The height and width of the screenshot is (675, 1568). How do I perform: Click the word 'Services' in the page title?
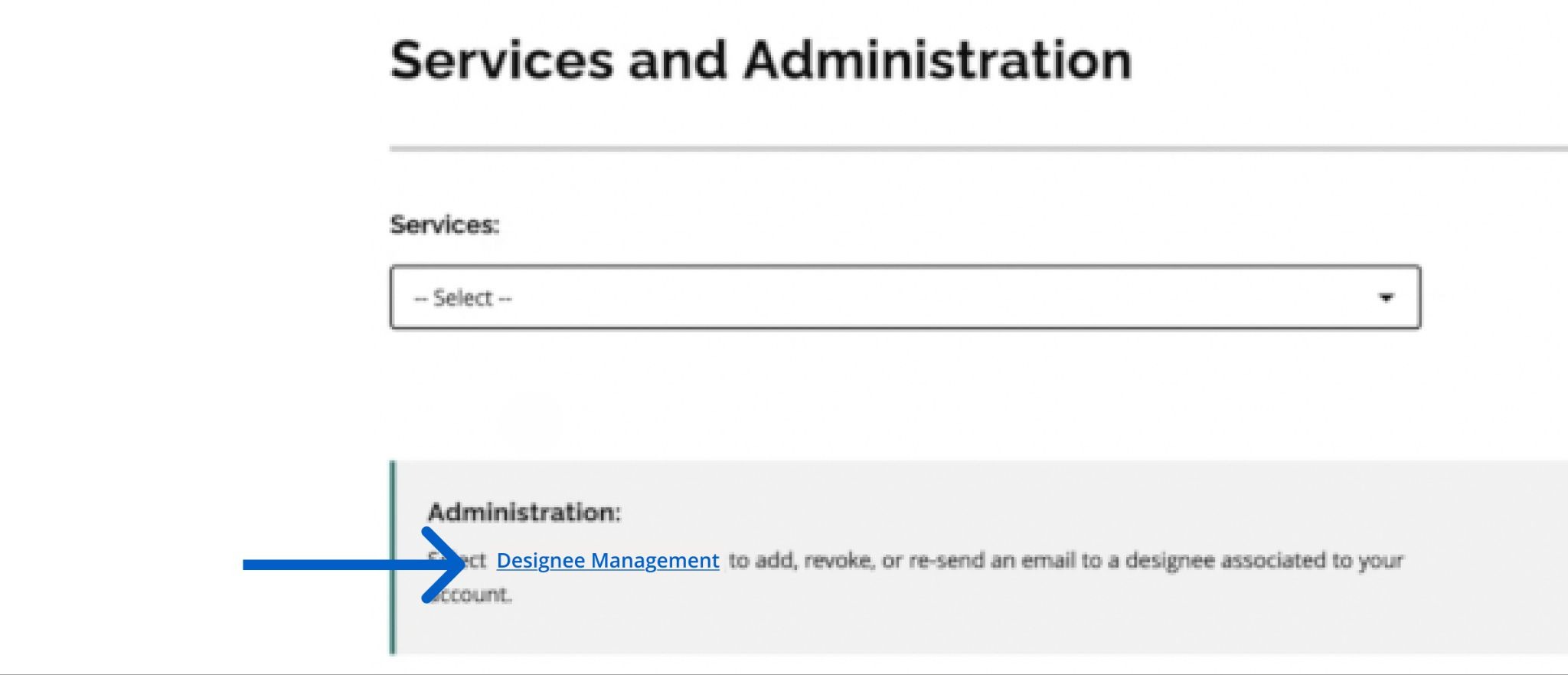click(x=501, y=61)
